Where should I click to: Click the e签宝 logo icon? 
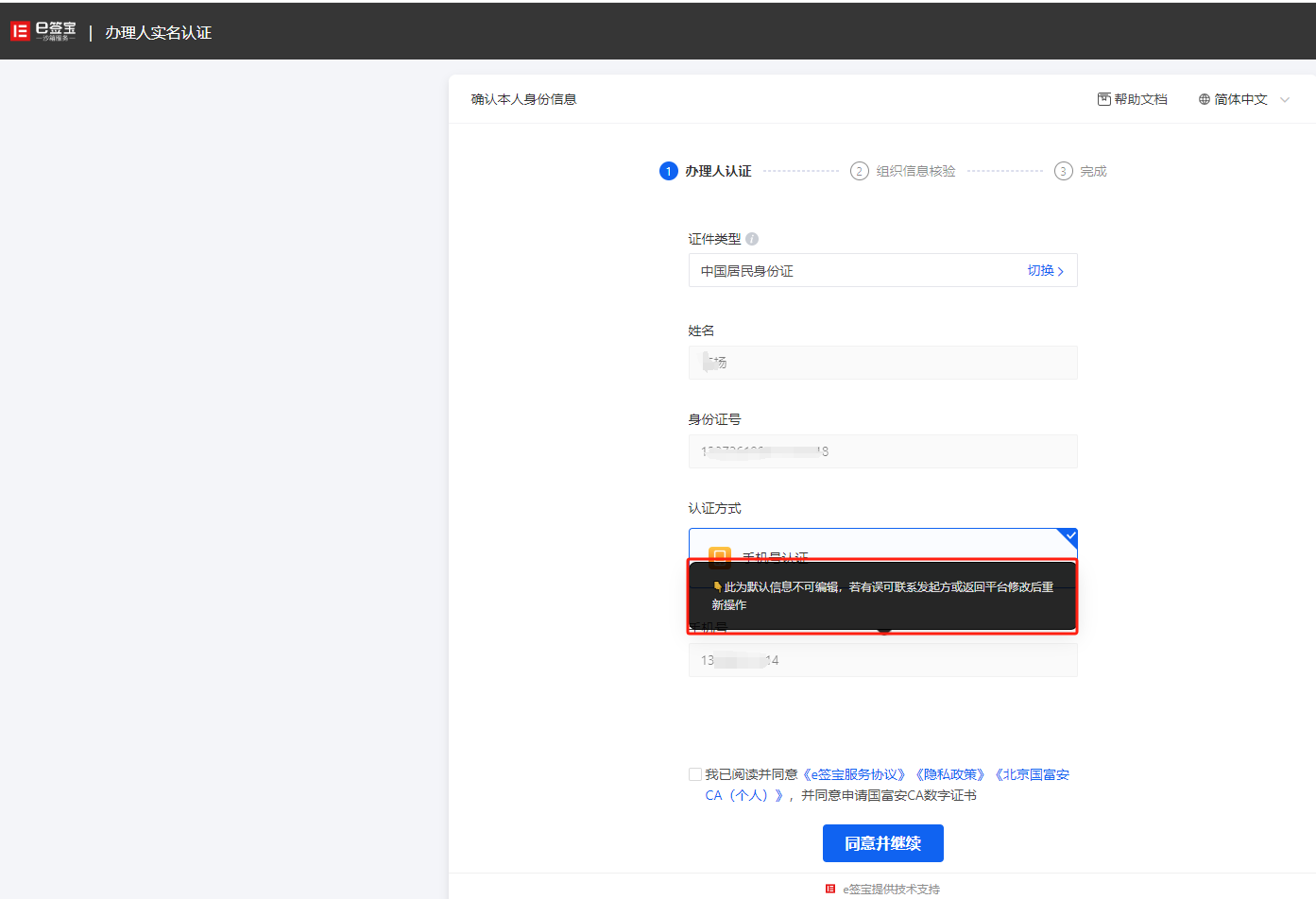(x=21, y=31)
